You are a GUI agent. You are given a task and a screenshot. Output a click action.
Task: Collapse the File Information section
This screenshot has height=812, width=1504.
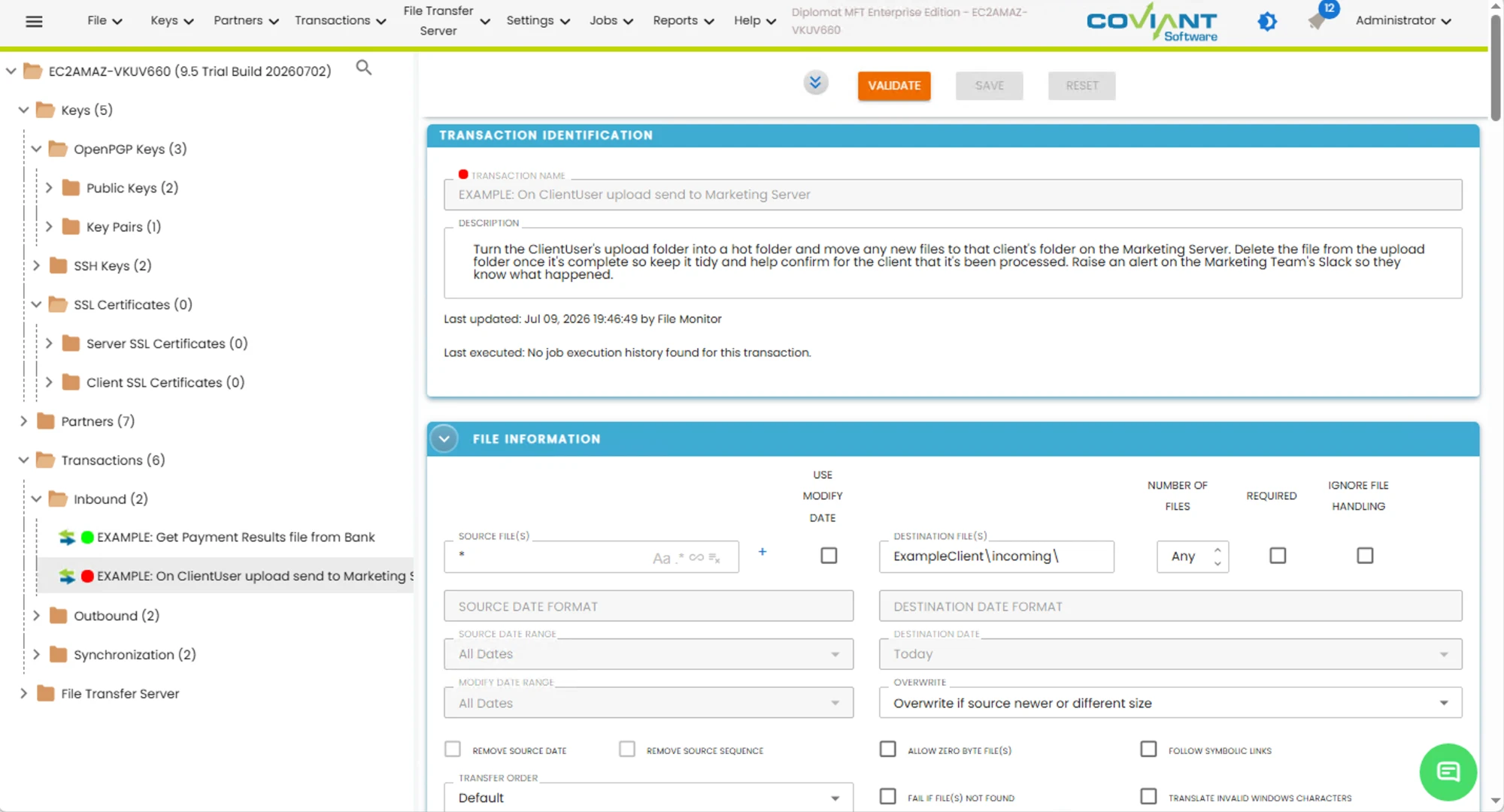pyautogui.click(x=444, y=438)
